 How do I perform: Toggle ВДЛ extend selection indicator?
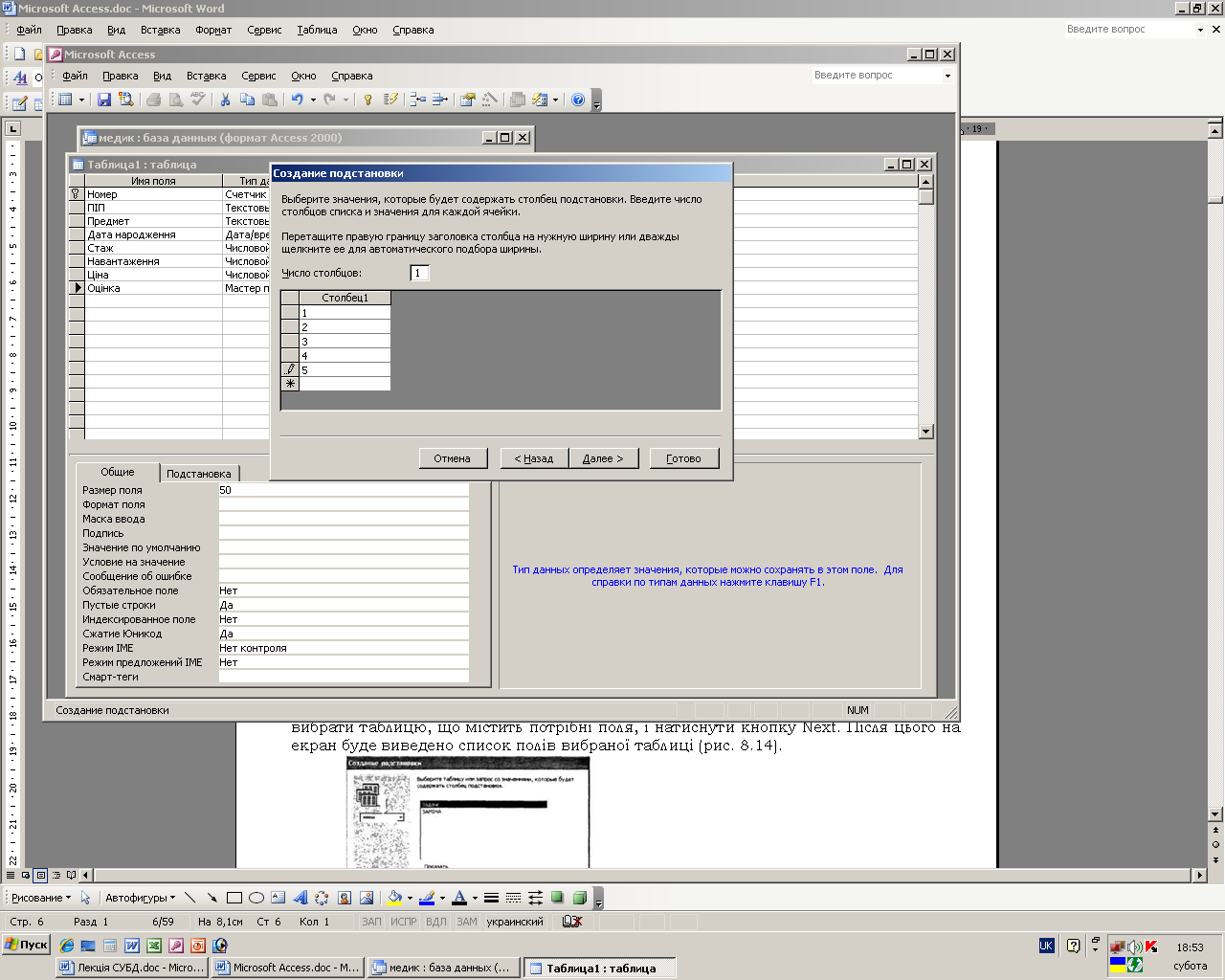436,922
